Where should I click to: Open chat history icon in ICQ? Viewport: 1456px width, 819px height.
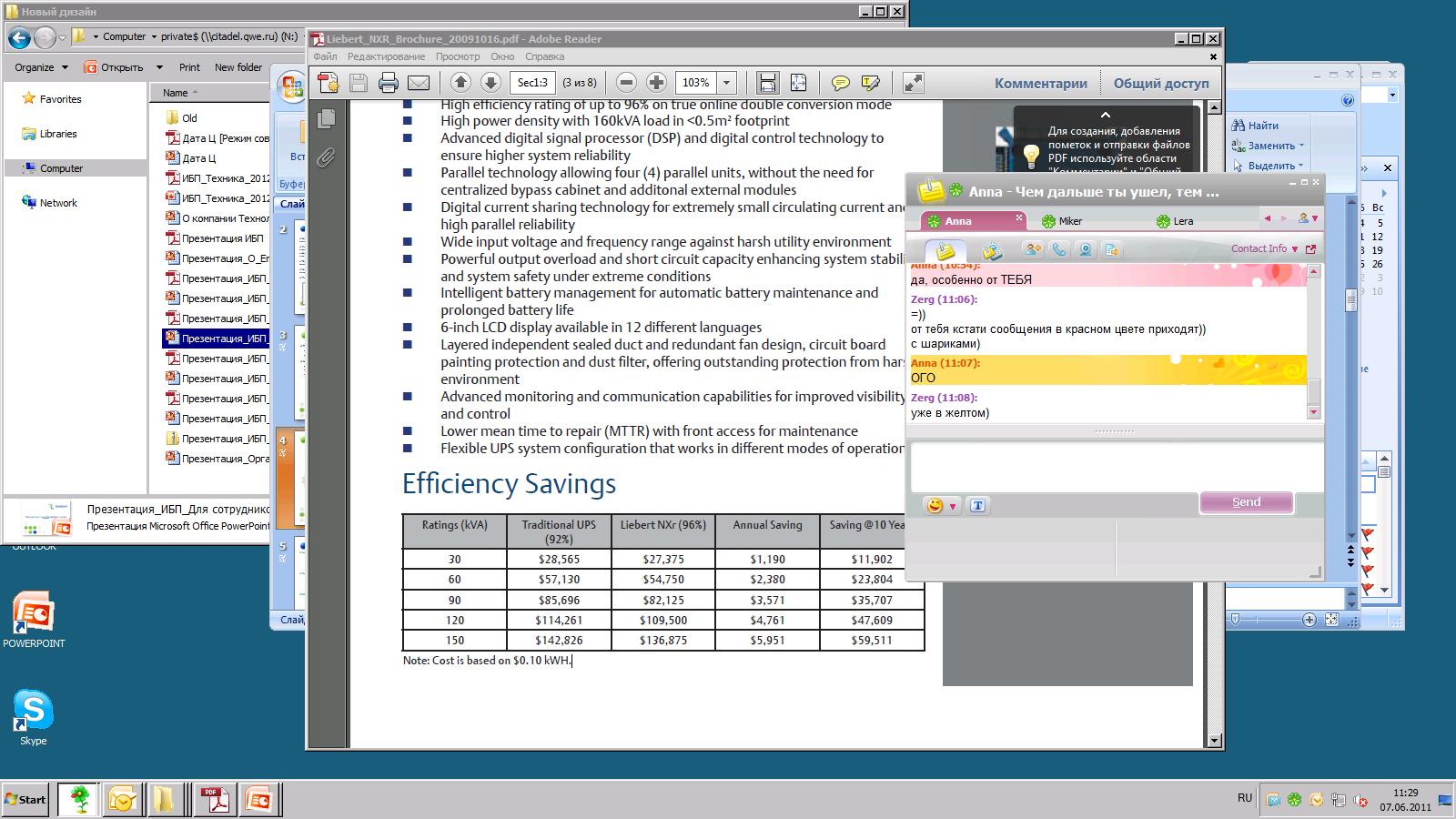pos(992,249)
